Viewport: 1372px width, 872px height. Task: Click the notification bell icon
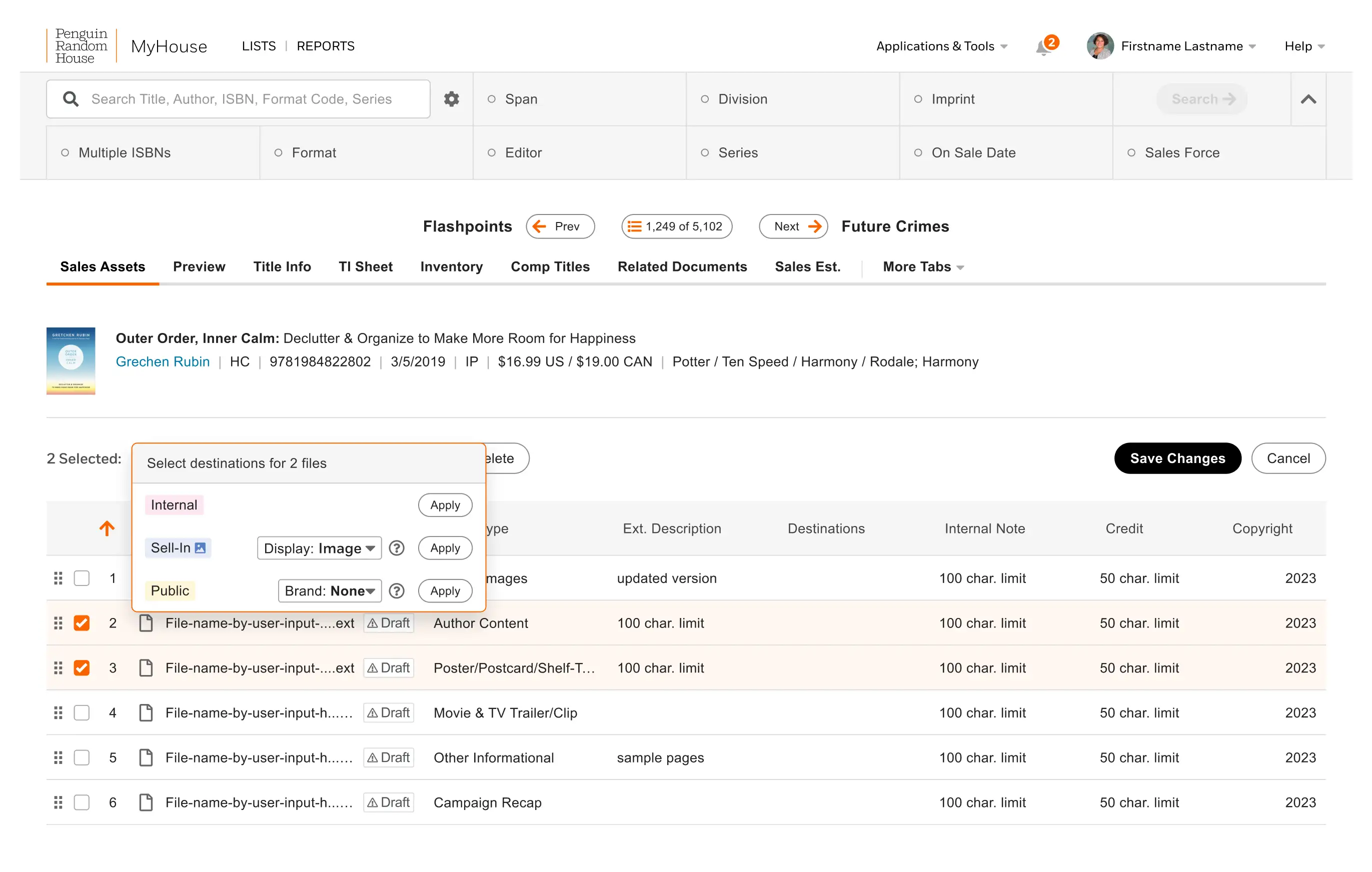(1044, 48)
